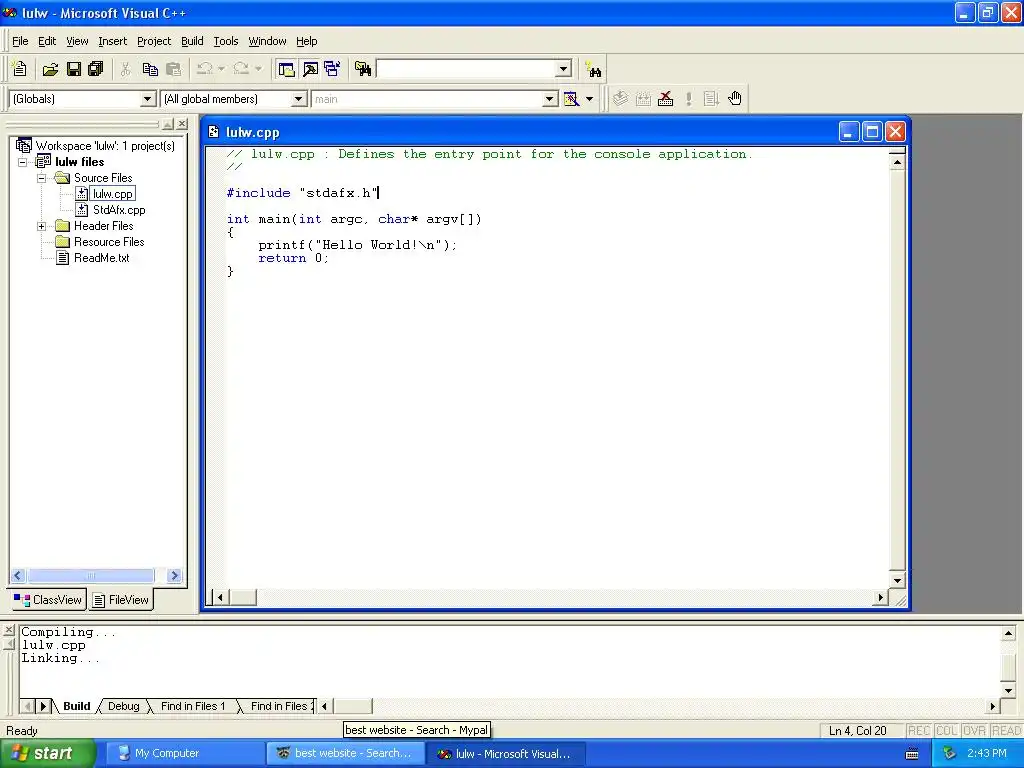This screenshot has height=768, width=1024.
Task: Save the current file with floppy icon
Action: click(x=74, y=69)
